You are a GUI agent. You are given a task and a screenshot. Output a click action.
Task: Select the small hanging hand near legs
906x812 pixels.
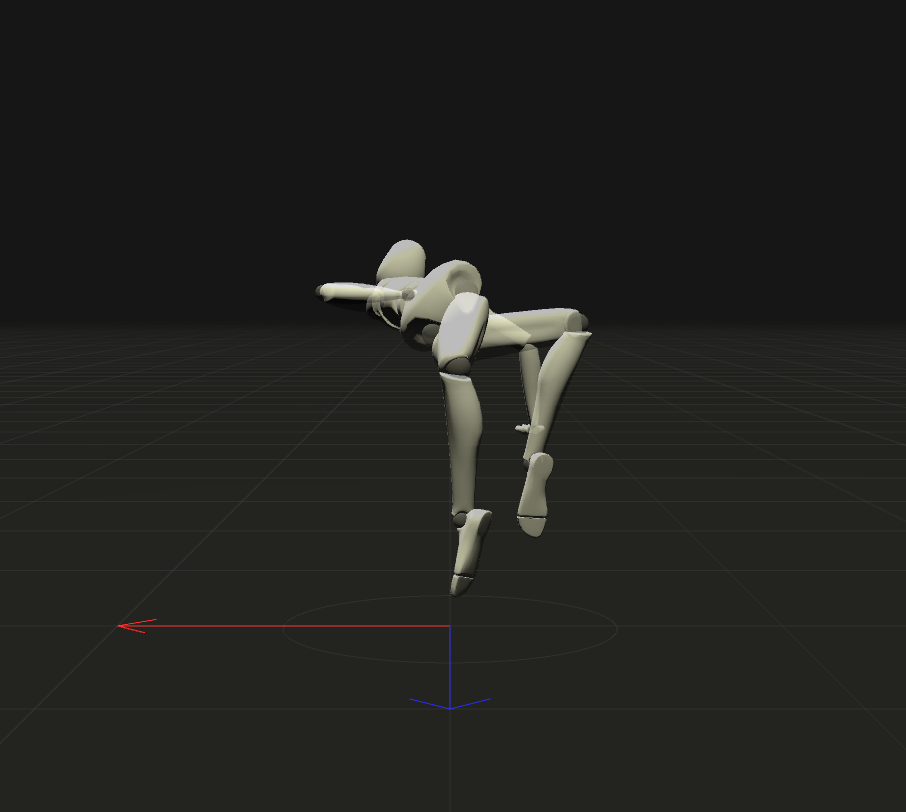(528, 428)
